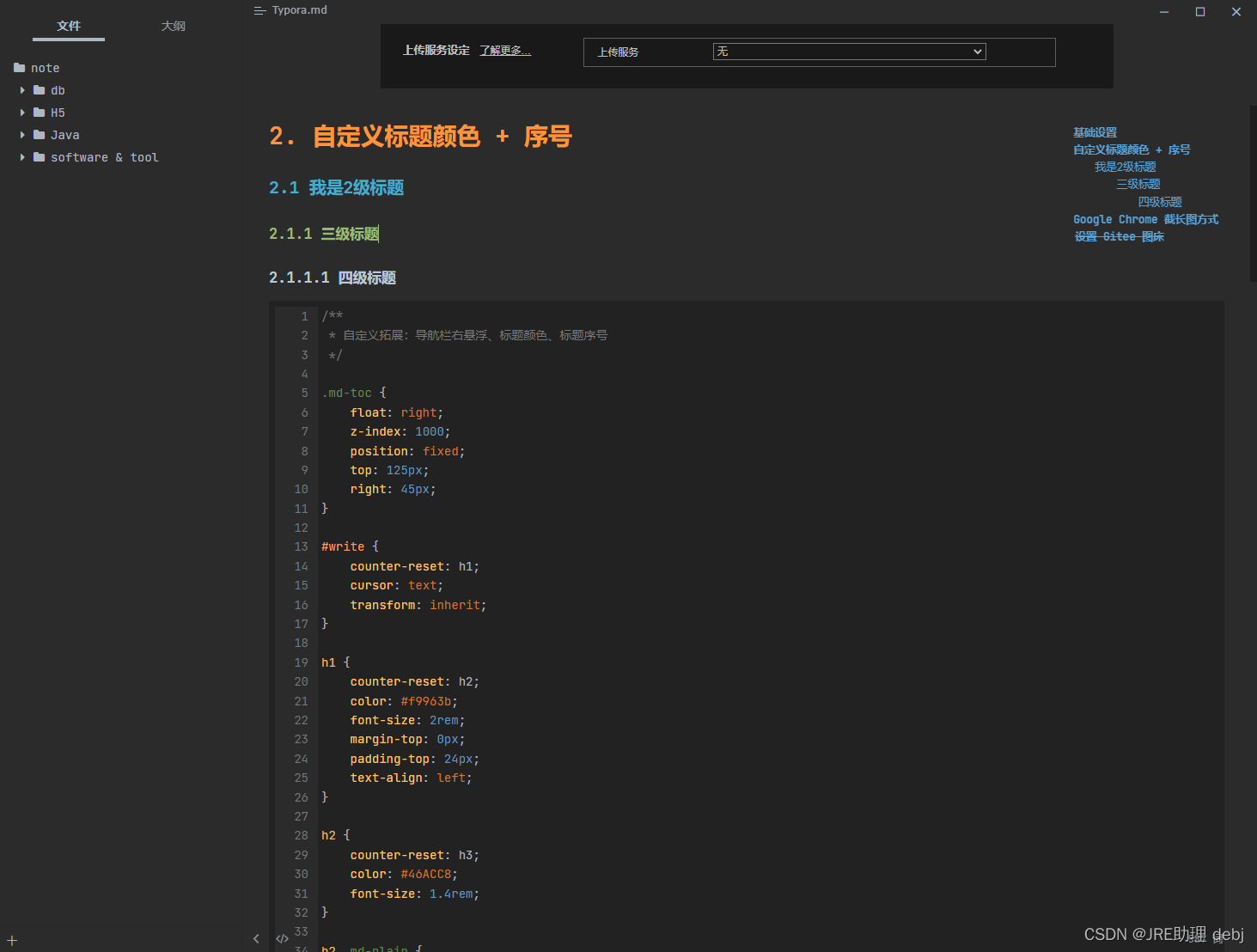Jump to 三级标题 TOC entry

pos(1138,184)
